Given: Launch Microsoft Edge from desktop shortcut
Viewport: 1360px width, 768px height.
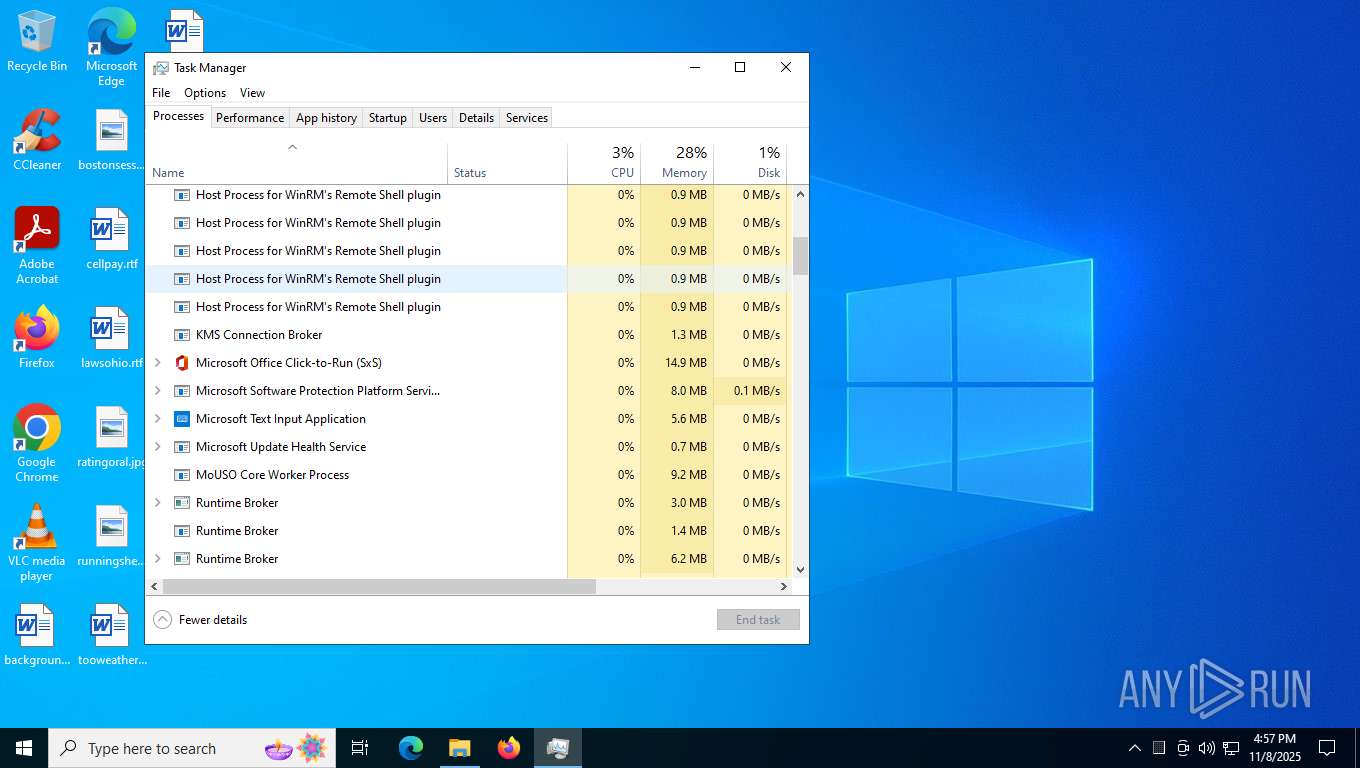Looking at the screenshot, I should pyautogui.click(x=111, y=47).
